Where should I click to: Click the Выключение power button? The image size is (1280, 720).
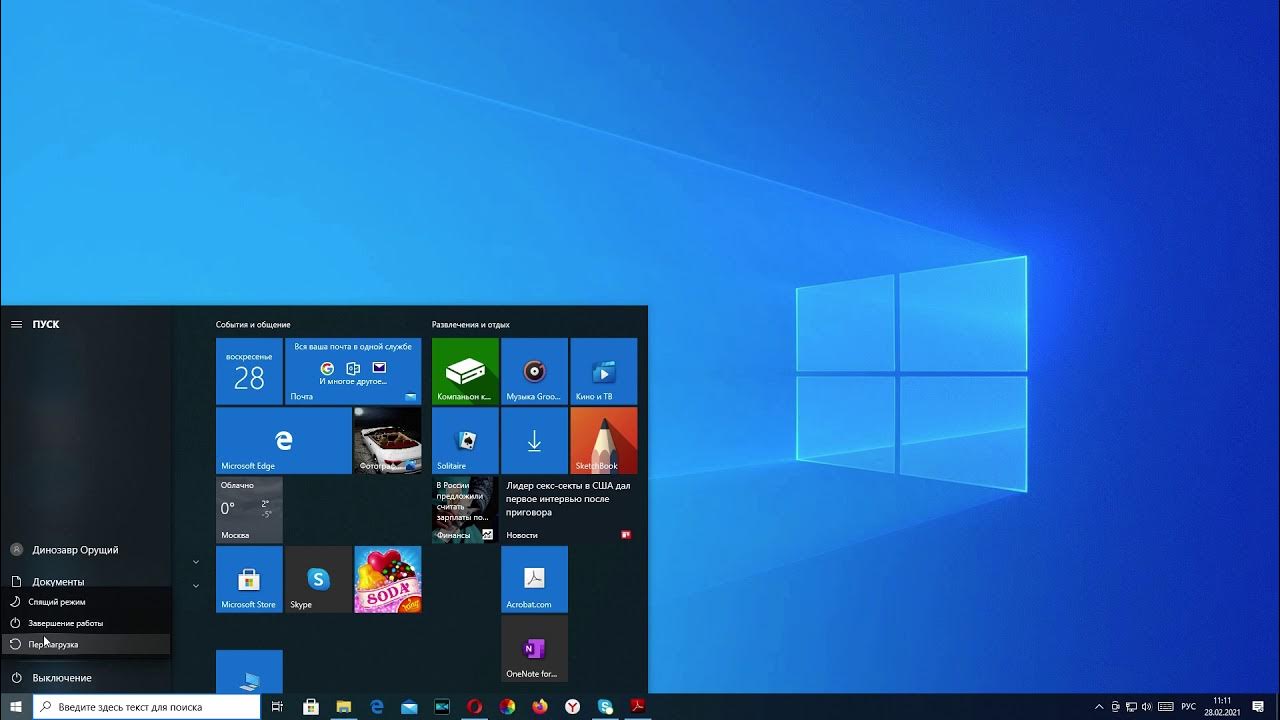click(x=86, y=678)
